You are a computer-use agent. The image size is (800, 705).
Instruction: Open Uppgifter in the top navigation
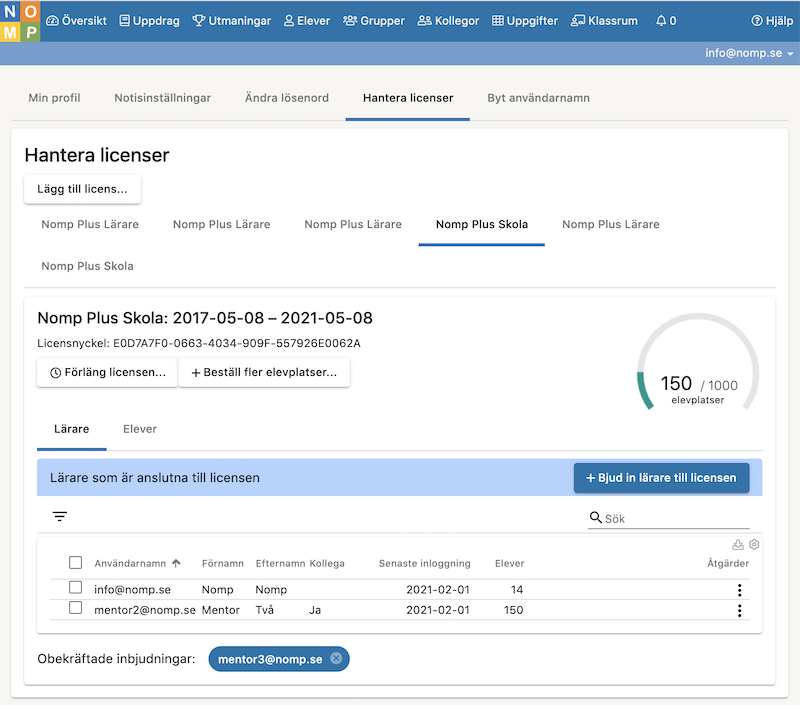[x=525, y=21]
